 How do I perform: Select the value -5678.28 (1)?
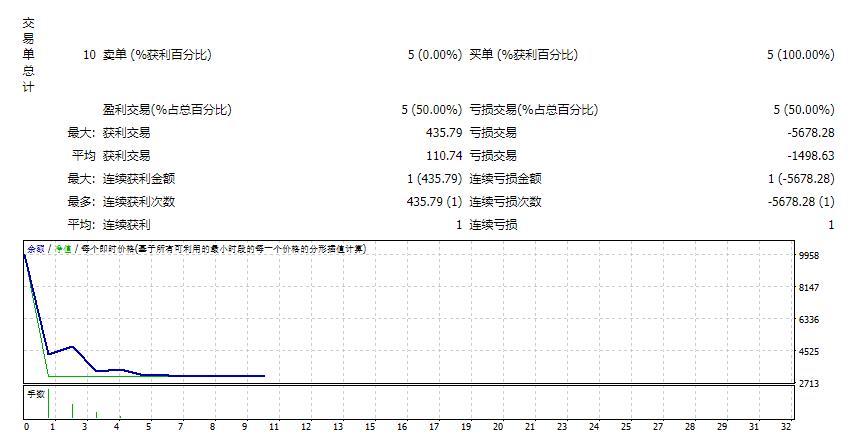801,202
